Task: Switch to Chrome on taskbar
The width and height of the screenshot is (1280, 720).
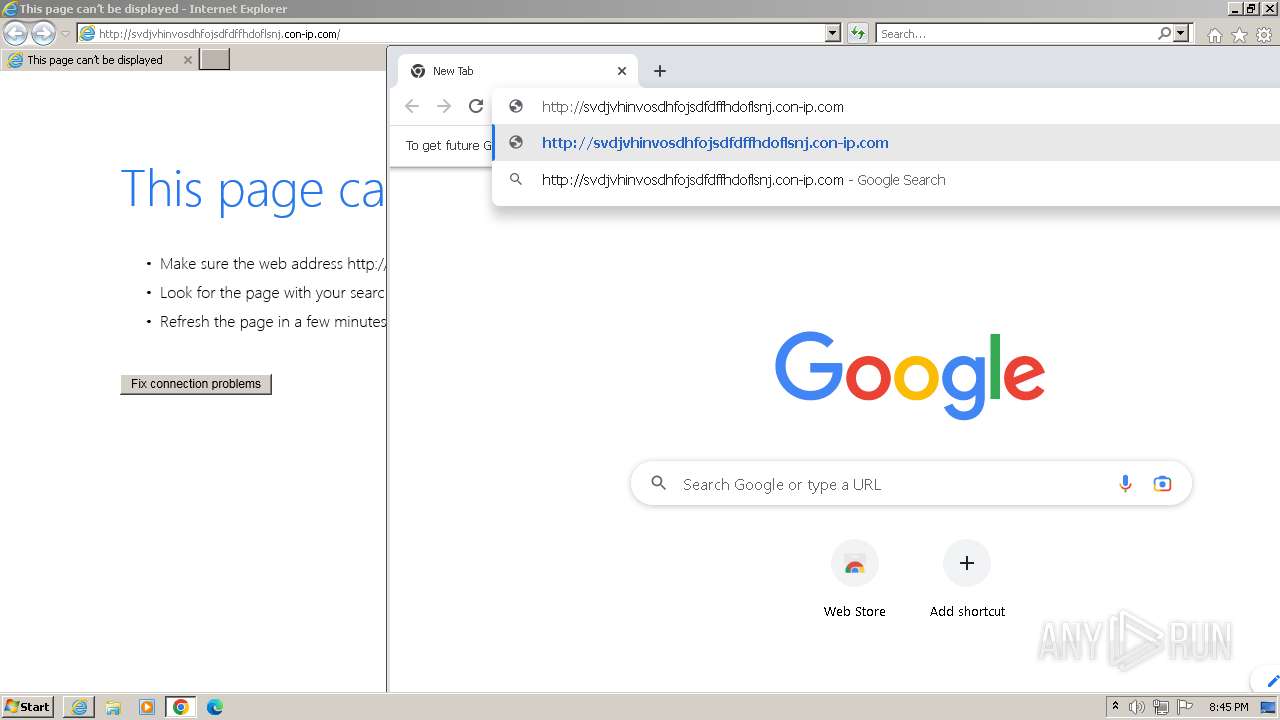Action: pyautogui.click(x=180, y=707)
